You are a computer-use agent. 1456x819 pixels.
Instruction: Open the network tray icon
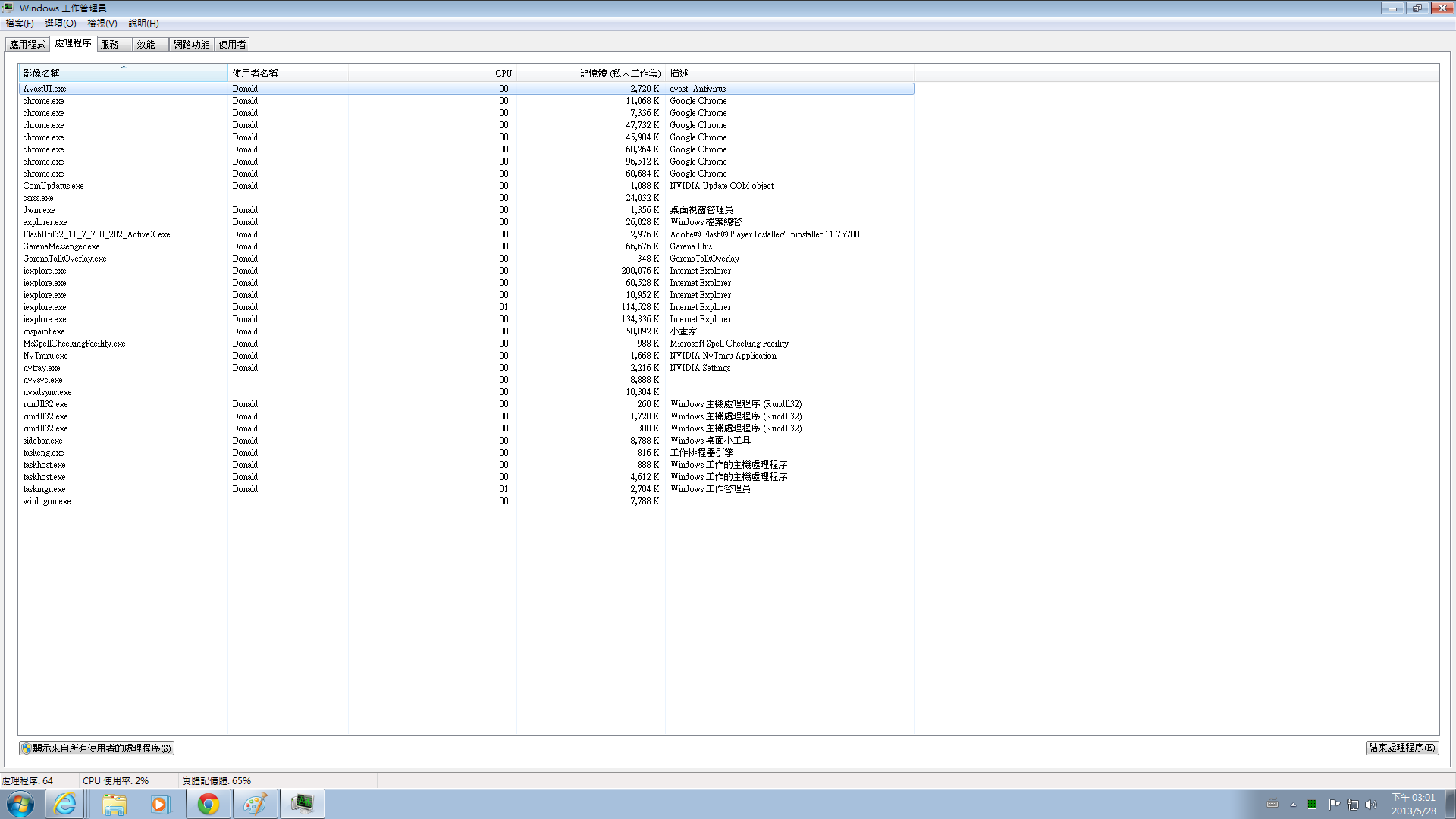pos(1352,805)
